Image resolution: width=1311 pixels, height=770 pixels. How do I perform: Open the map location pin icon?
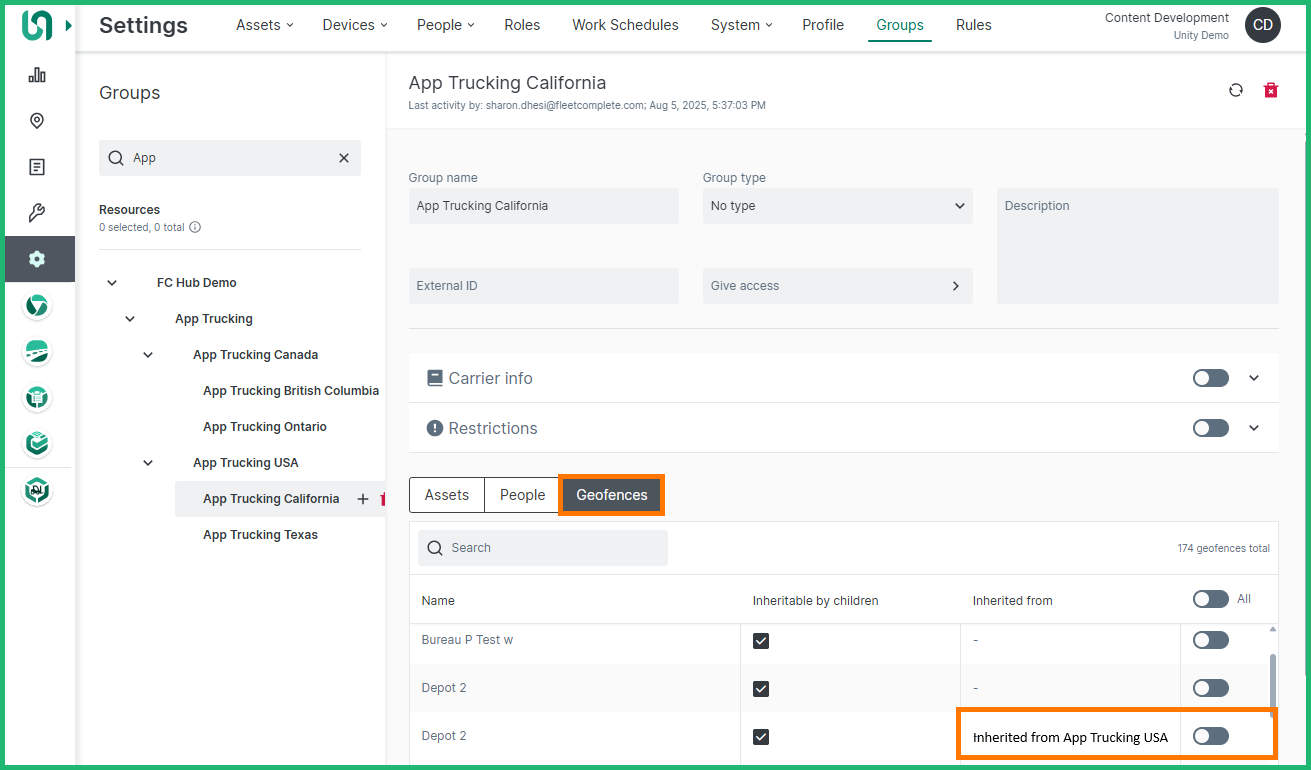[37, 121]
